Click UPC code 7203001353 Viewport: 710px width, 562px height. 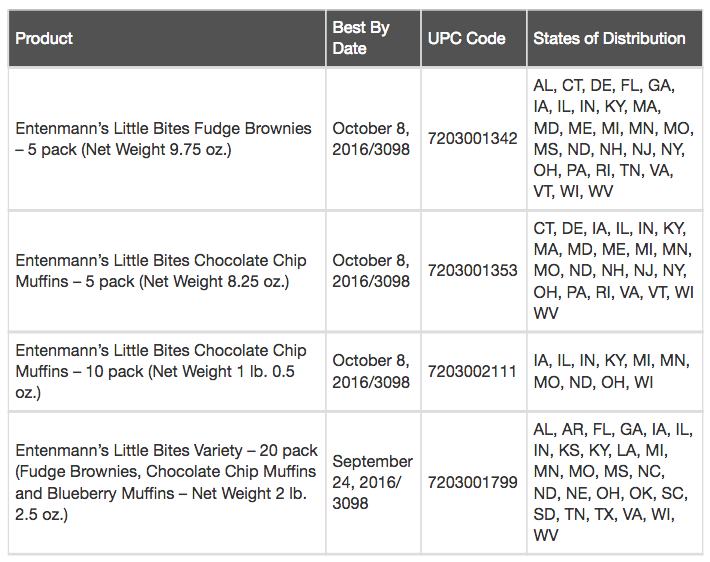474,271
